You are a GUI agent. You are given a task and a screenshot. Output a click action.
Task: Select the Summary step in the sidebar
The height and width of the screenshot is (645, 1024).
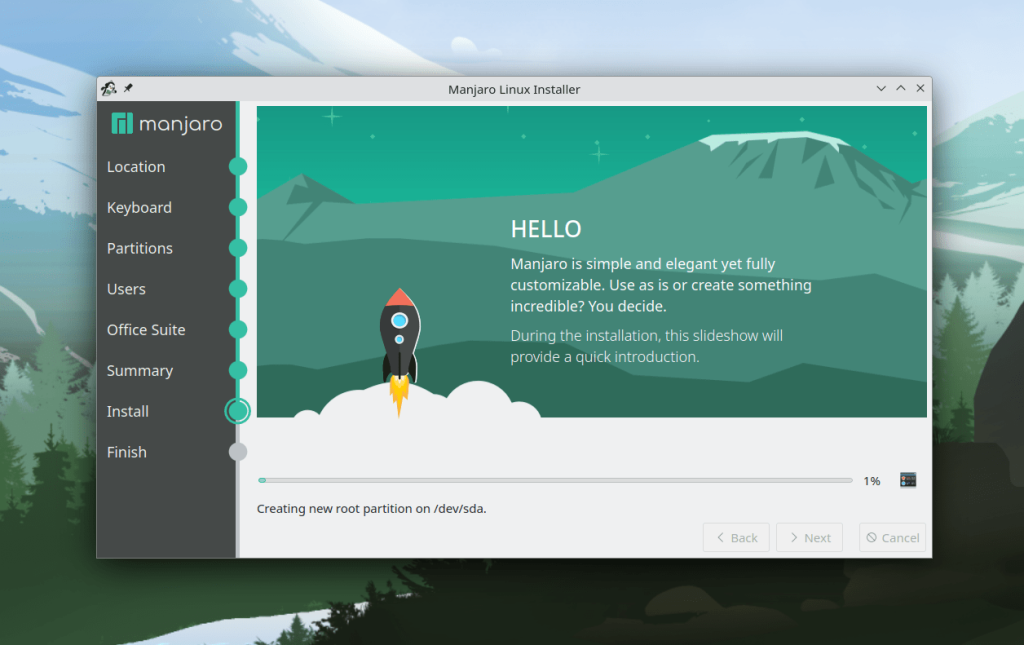pyautogui.click(x=140, y=370)
